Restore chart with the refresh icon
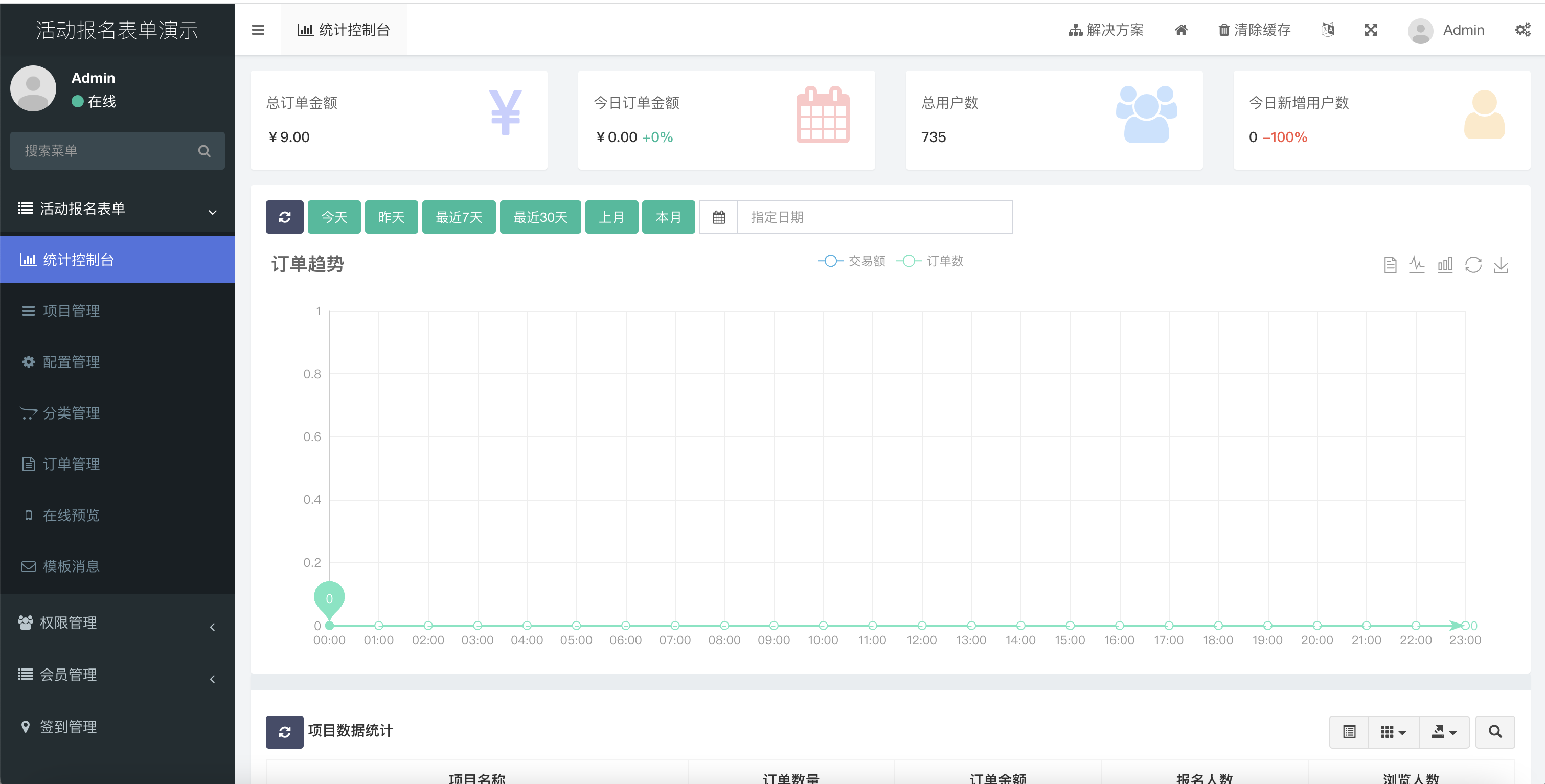Viewport: 1545px width, 784px height. (x=1473, y=264)
